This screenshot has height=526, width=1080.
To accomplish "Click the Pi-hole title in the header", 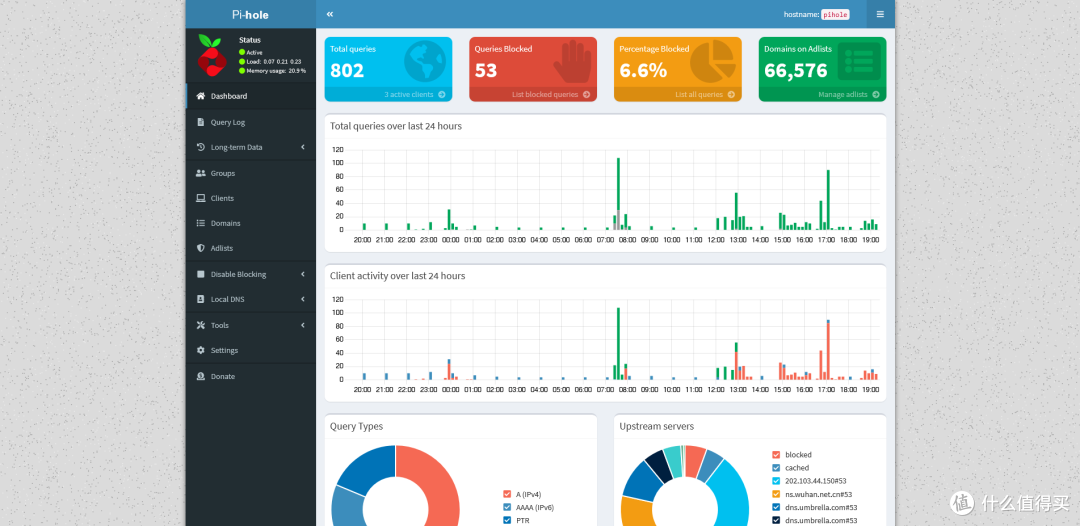I will tap(251, 14).
